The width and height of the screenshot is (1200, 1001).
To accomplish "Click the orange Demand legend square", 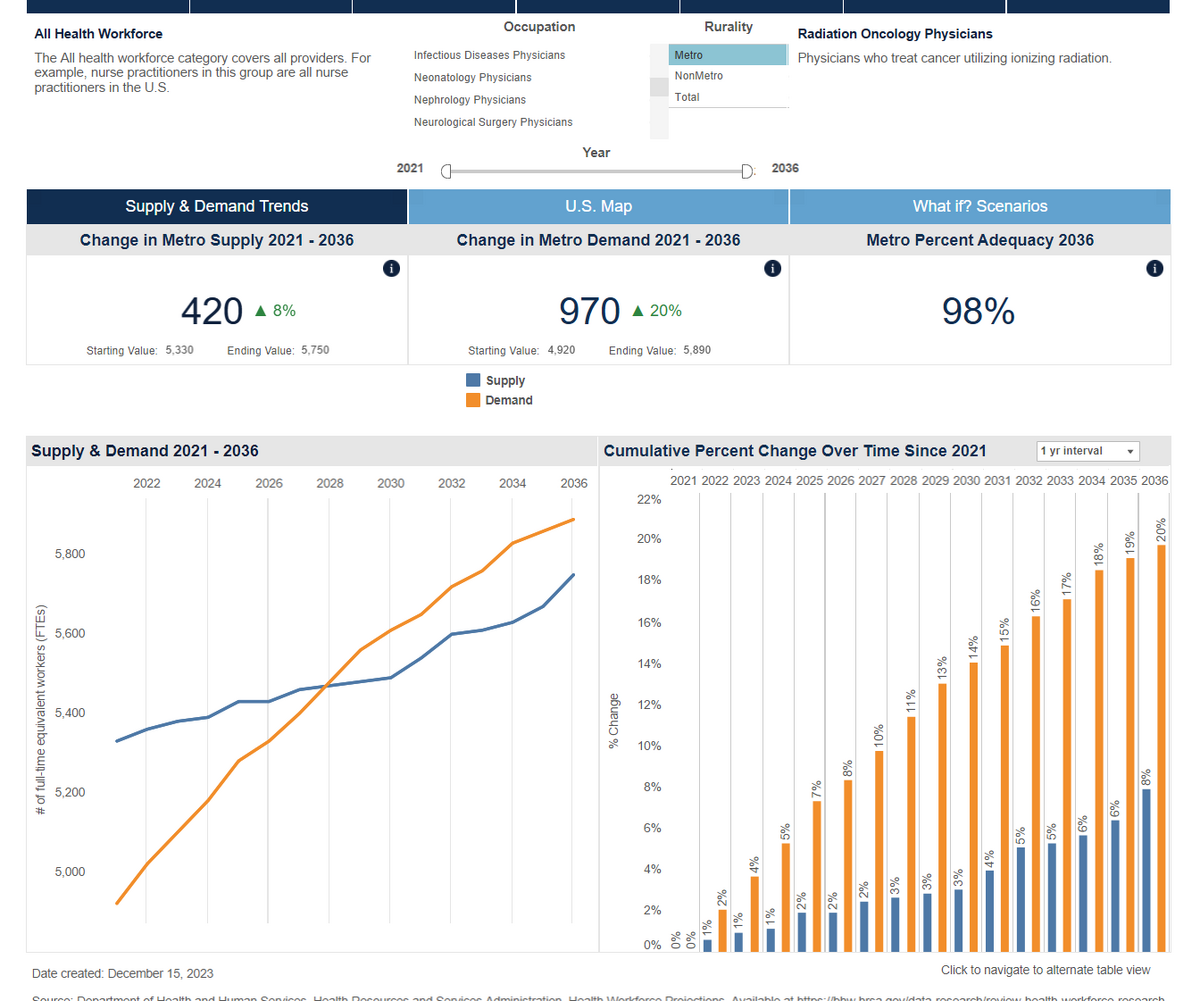I will [473, 400].
